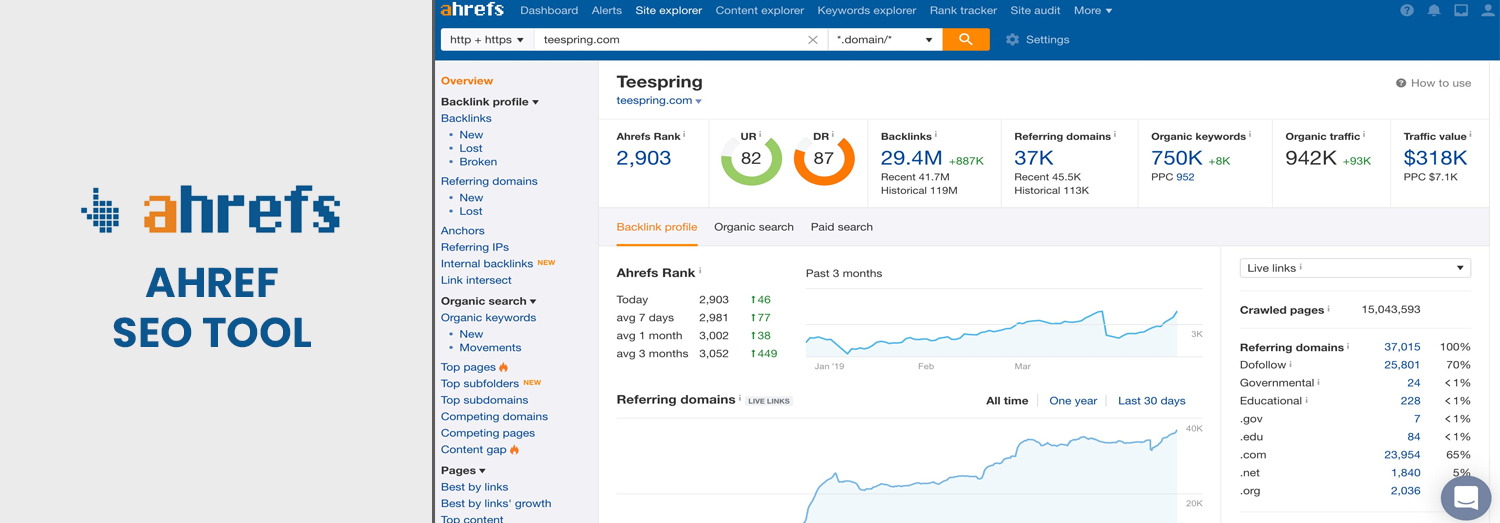The image size is (1500, 523).
Task: Open the More menu dropdown
Action: [1093, 10]
